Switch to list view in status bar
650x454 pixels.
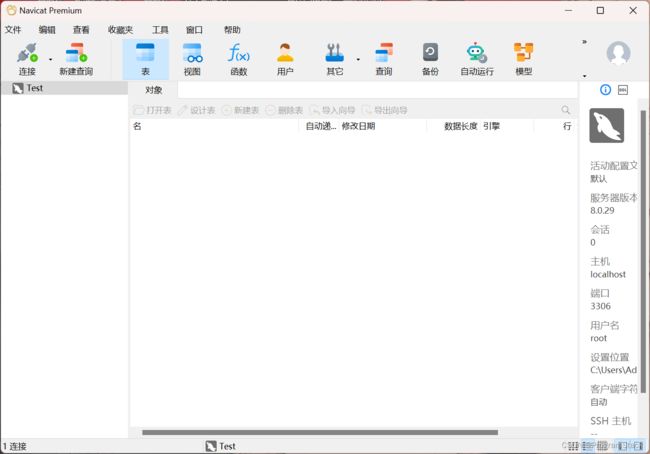click(573, 446)
